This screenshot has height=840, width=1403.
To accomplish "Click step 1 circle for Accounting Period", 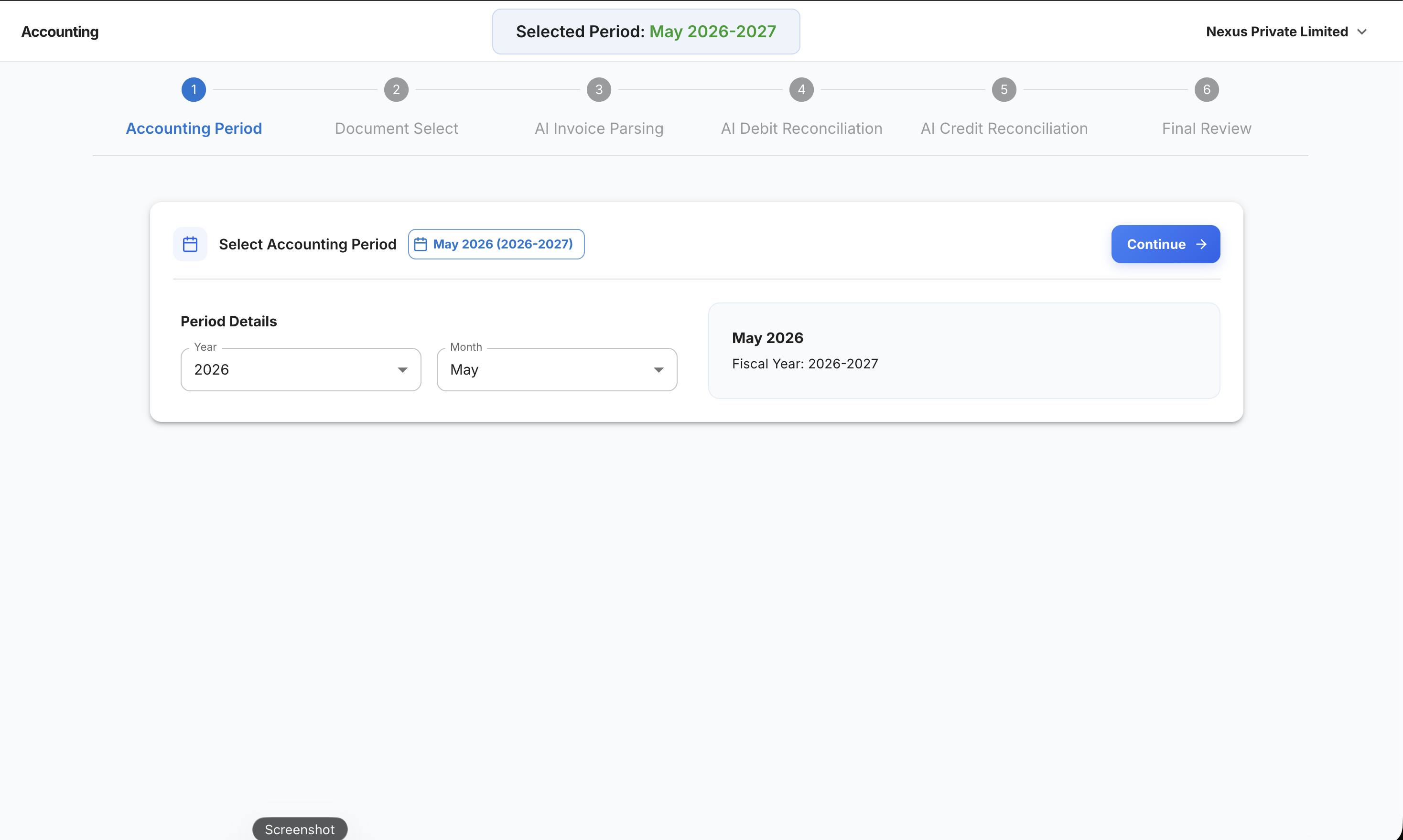I will click(194, 89).
